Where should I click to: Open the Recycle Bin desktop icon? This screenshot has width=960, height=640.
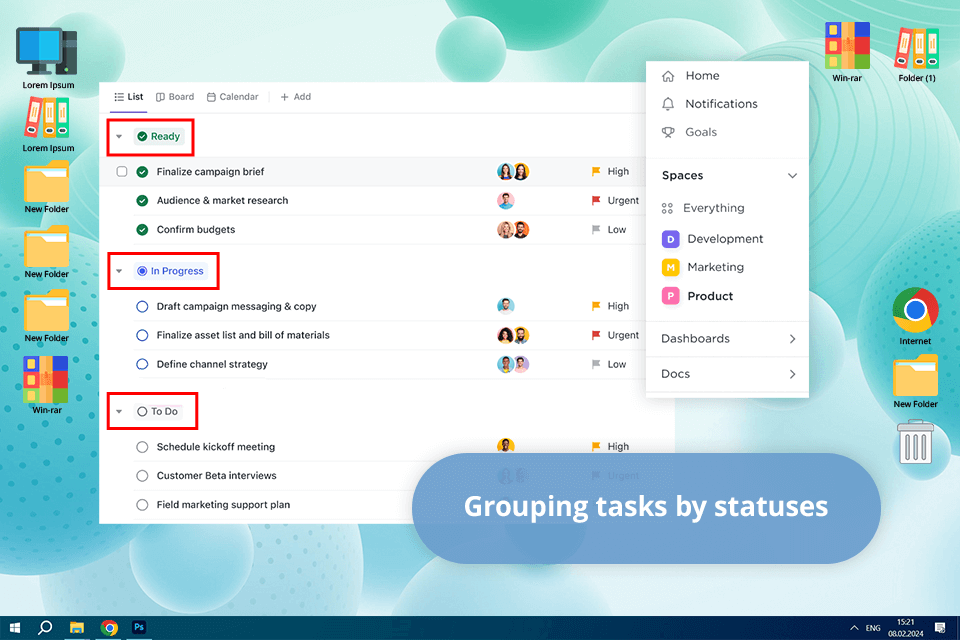(x=915, y=442)
